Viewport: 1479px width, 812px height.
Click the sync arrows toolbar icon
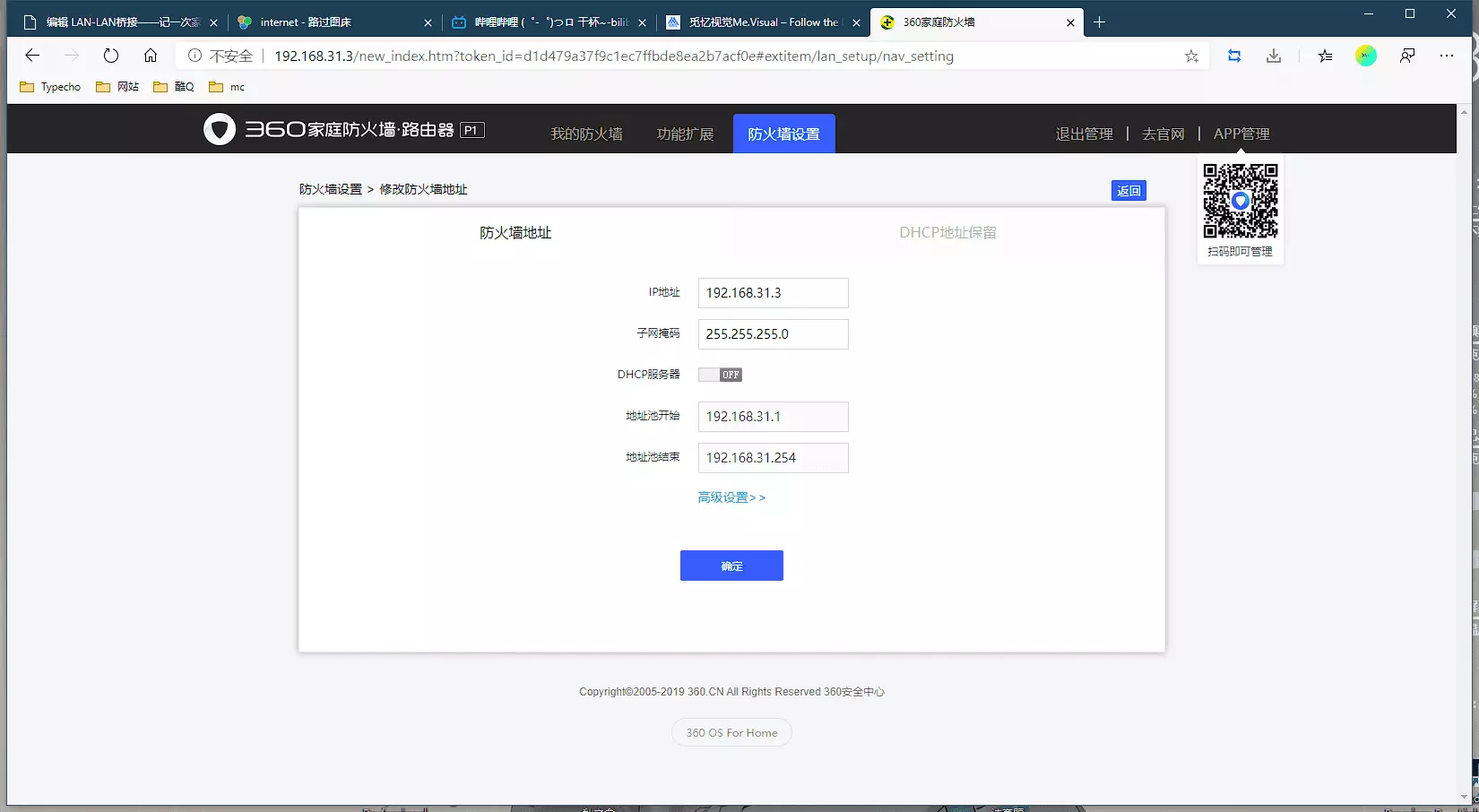point(1234,56)
